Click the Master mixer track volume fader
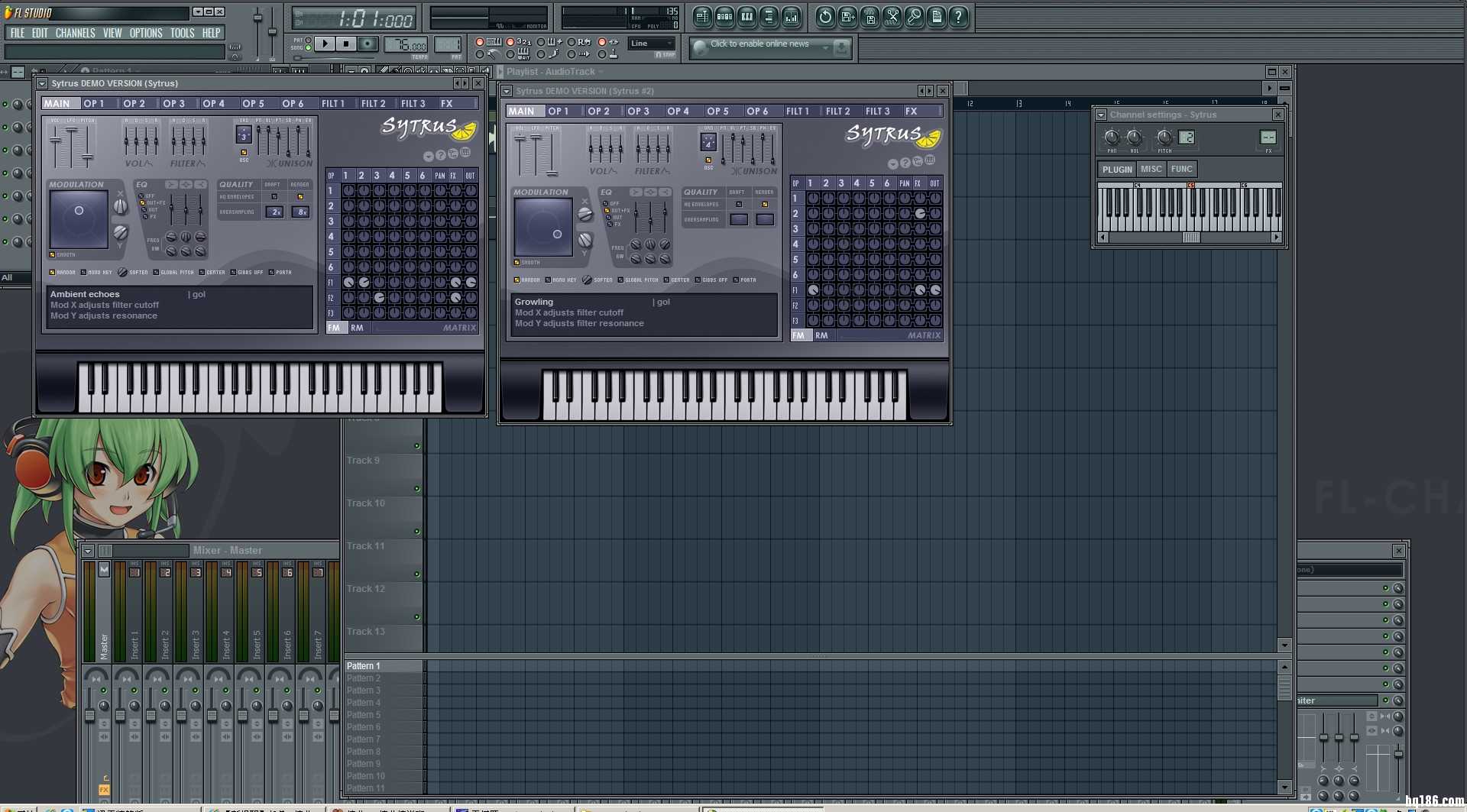1467x812 pixels. pyautogui.click(x=89, y=716)
